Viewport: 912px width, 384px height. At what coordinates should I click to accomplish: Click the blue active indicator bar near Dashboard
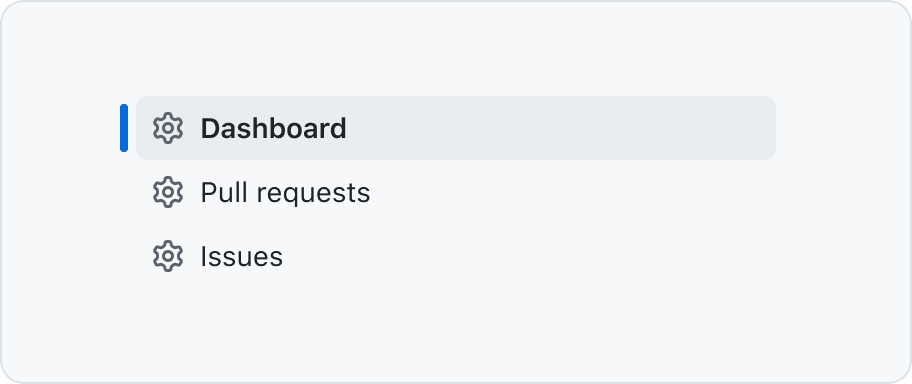coord(124,128)
